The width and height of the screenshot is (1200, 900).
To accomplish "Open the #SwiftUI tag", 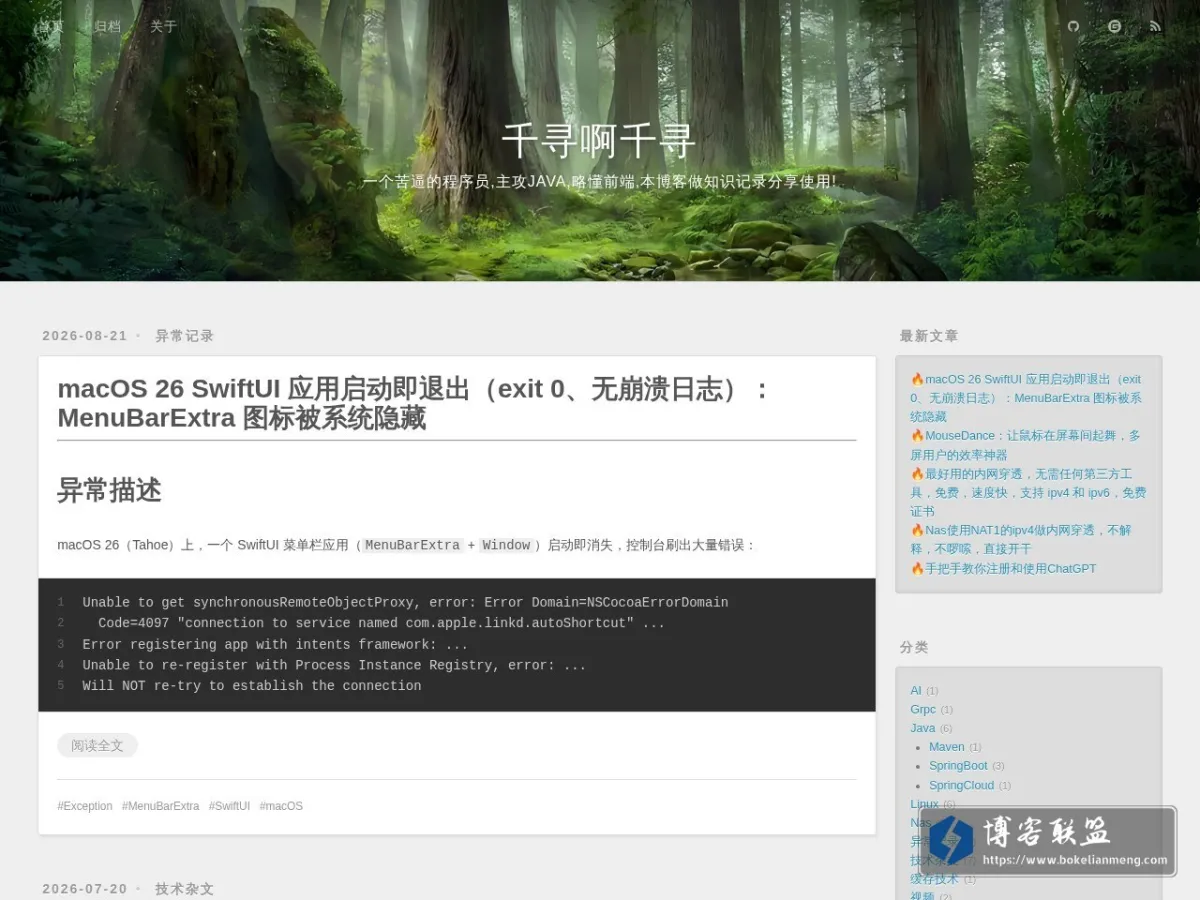I will click(229, 806).
